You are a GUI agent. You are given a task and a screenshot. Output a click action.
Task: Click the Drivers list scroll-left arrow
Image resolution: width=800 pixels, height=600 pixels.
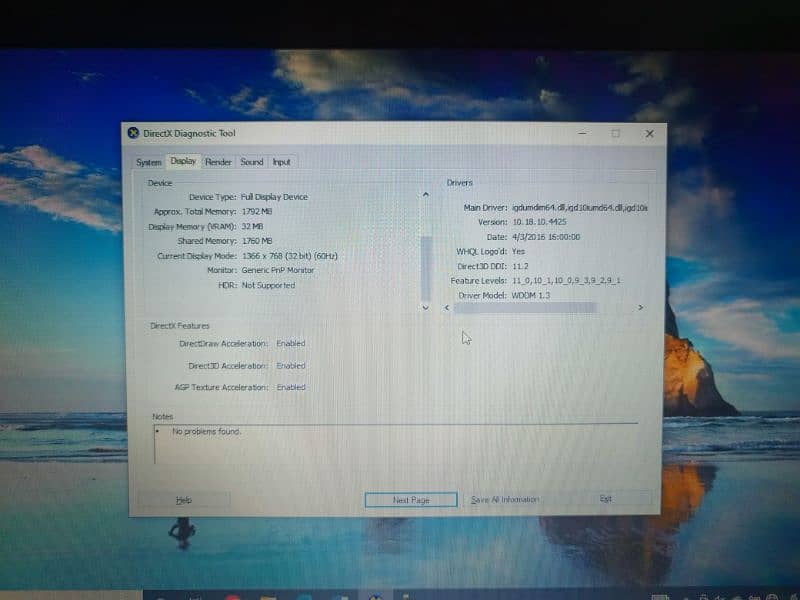point(447,308)
